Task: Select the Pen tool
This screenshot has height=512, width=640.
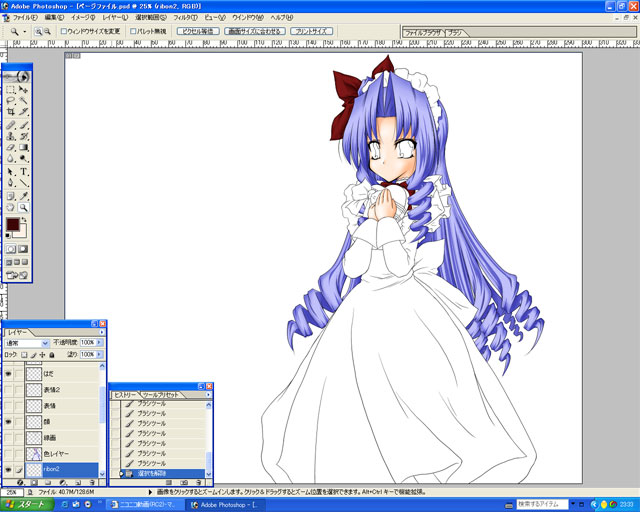Action: point(11,183)
